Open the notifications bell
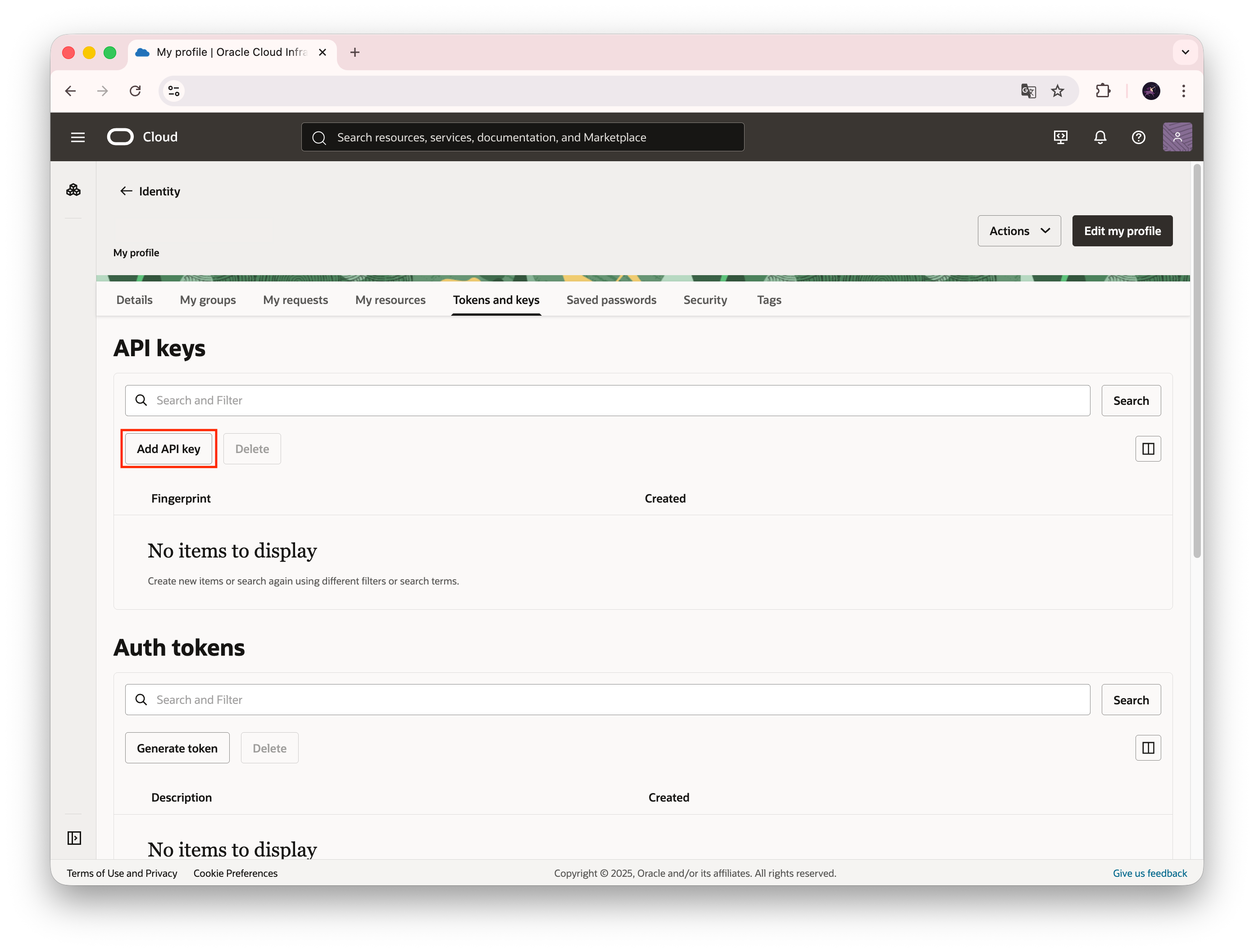The width and height of the screenshot is (1254, 952). coord(1100,137)
